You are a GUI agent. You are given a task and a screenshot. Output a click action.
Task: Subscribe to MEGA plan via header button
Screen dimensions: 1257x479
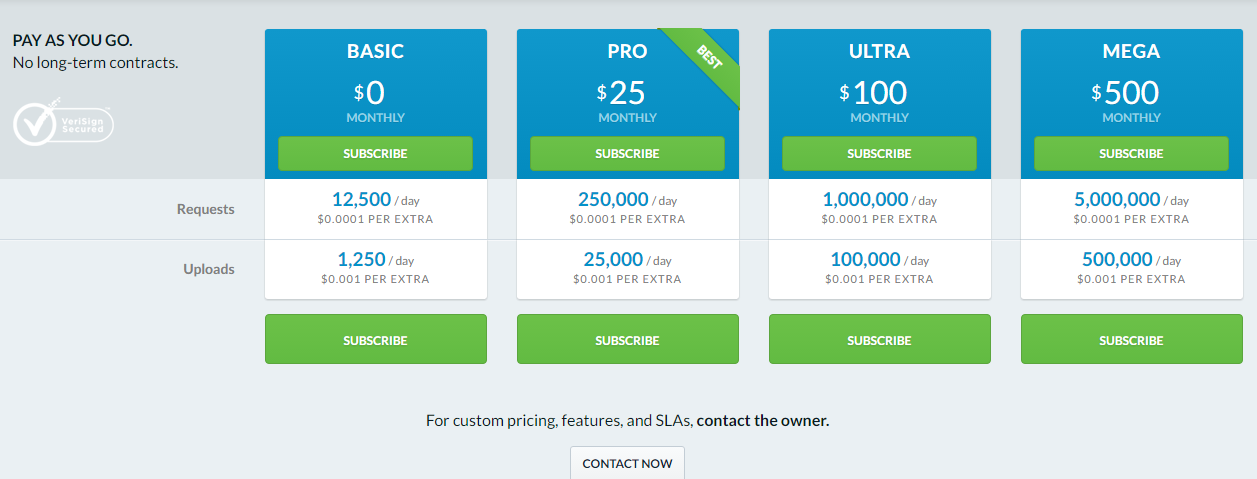1131,154
